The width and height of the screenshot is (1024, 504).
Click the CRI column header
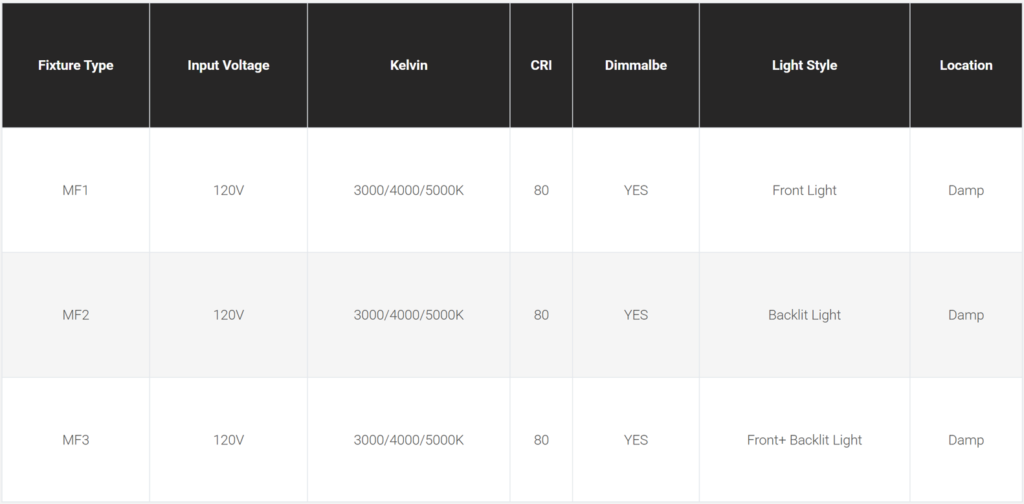[541, 65]
